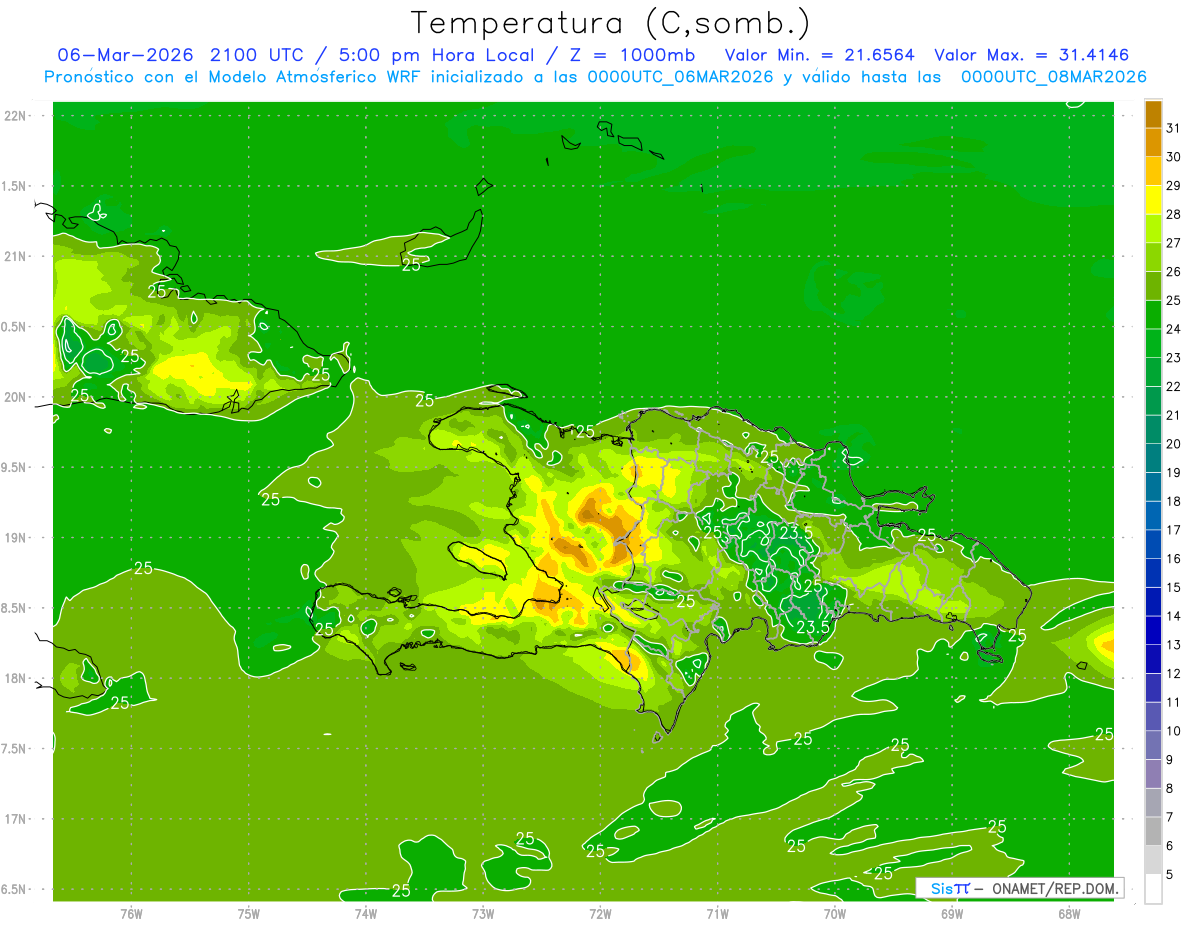Screen dimensions: 1200x927
Task: Pick the purple swatch between legend 9 and 10
Action: (x=1153, y=745)
